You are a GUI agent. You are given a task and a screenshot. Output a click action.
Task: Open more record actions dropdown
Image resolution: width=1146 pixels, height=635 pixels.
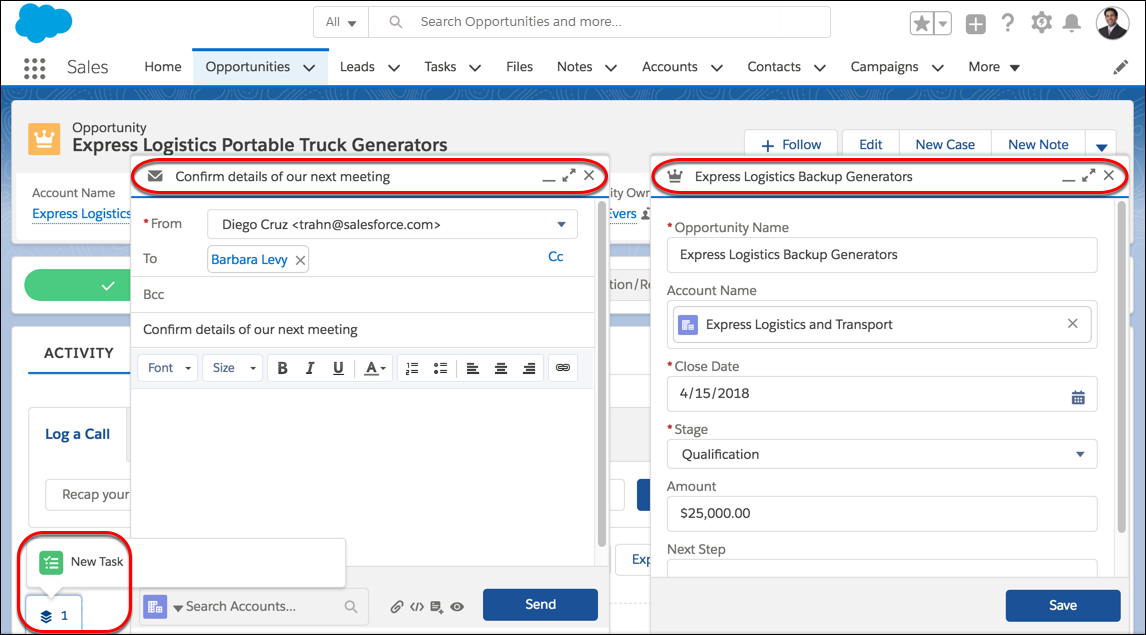[1101, 145]
